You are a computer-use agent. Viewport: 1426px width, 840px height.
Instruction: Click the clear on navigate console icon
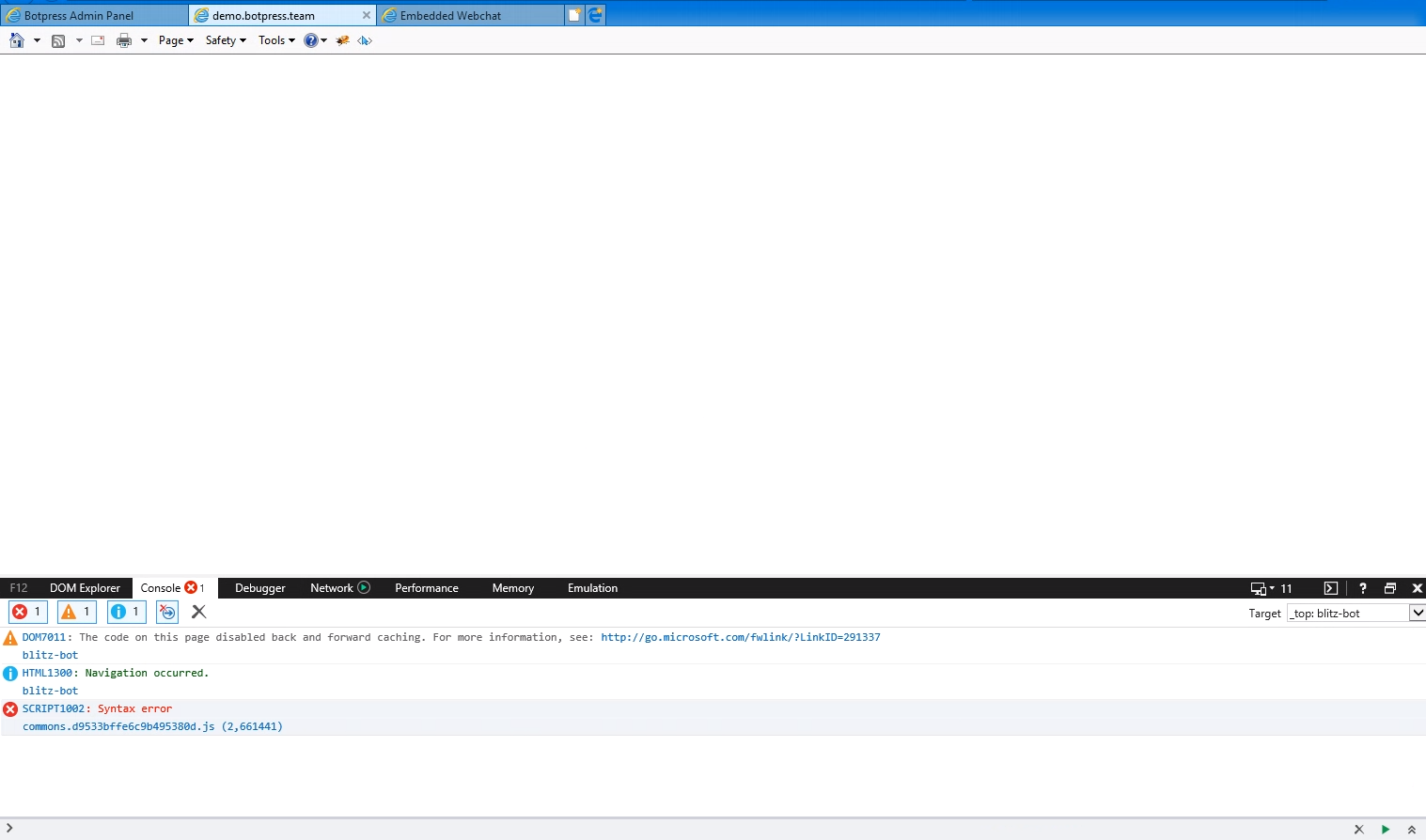(166, 612)
